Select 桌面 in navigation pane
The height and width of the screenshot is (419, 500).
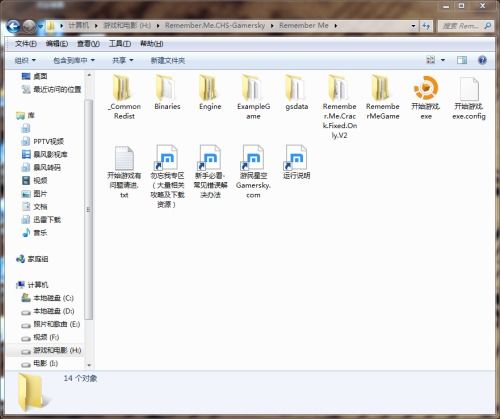pyautogui.click(x=35, y=76)
